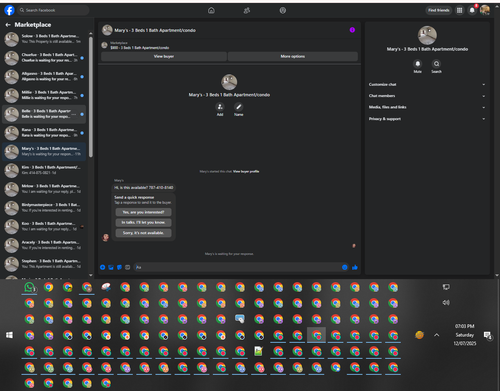500x391 pixels.
Task: Open the Aracely conversation
Action: point(44,245)
